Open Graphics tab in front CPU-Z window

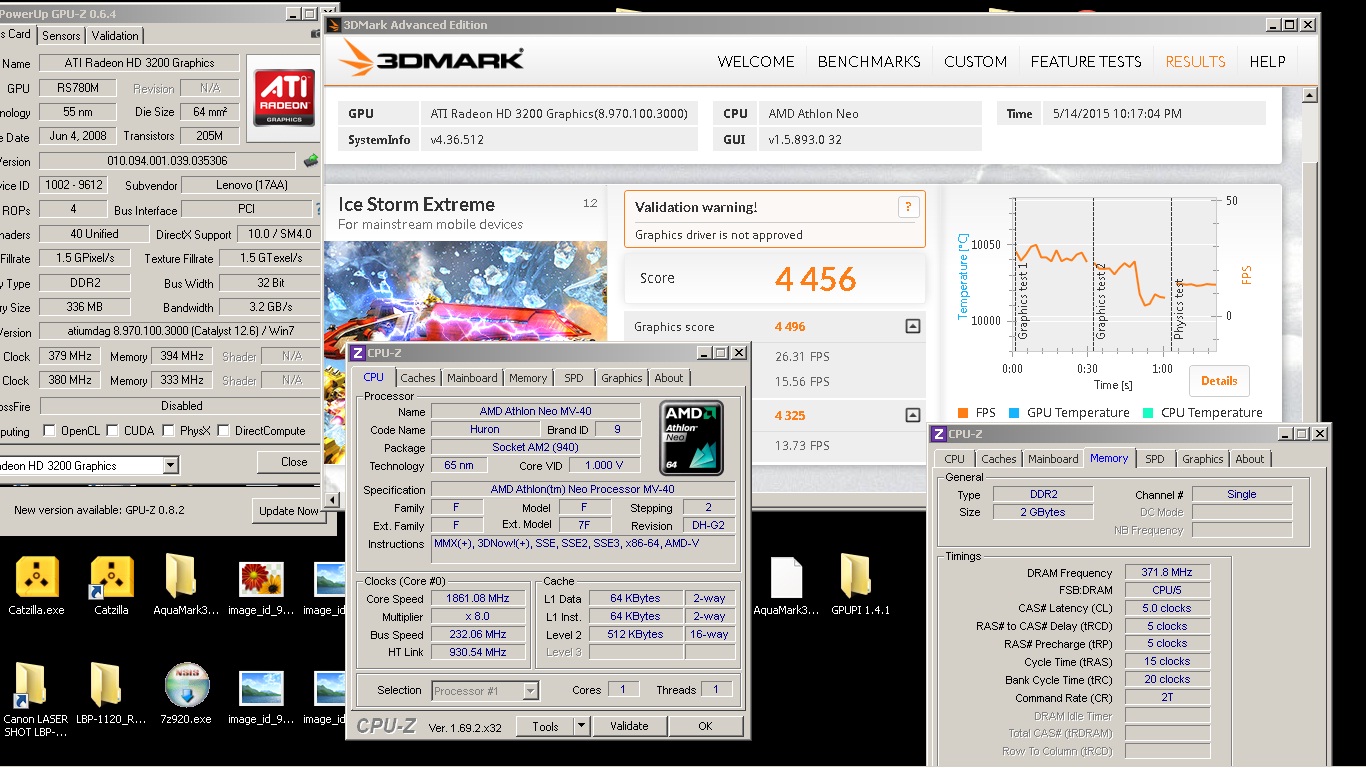[x=622, y=378]
